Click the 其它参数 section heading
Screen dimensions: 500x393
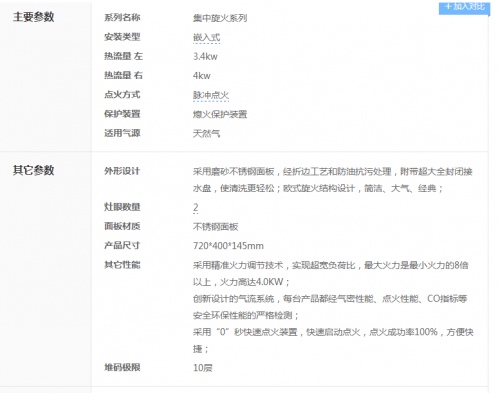pos(34,170)
